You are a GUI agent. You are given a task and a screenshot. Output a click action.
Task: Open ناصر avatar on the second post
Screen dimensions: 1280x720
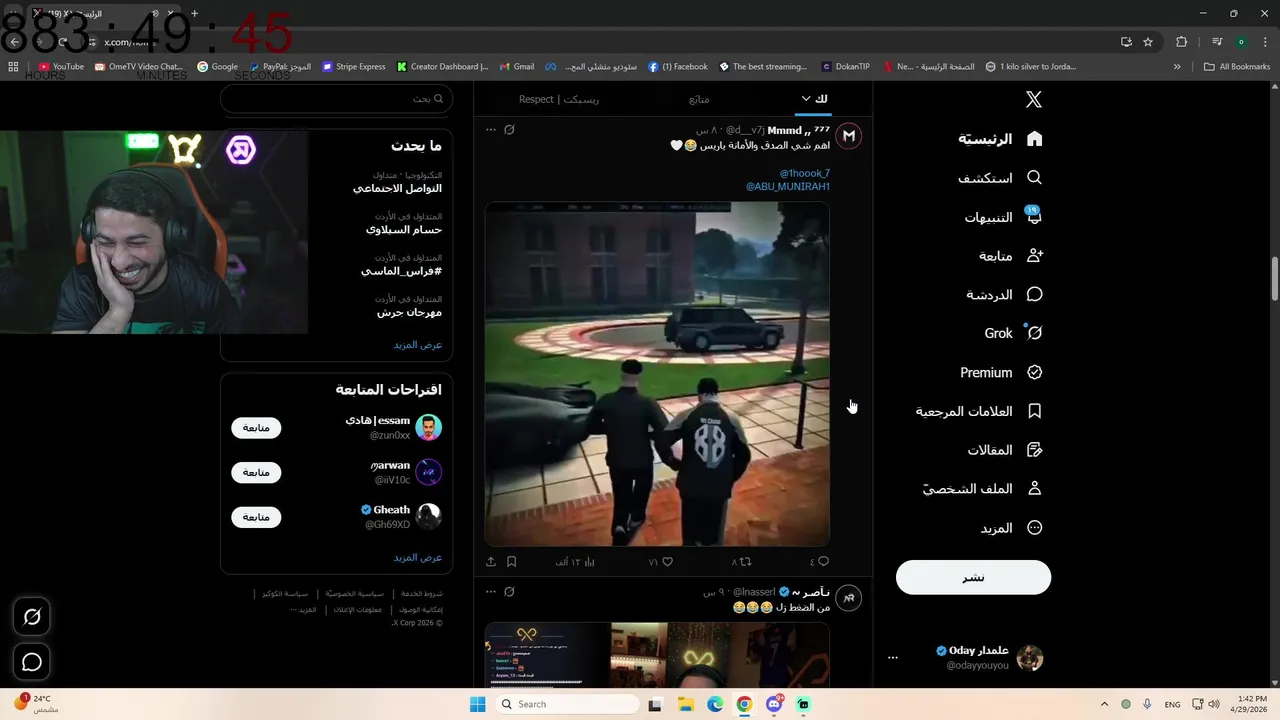849,598
